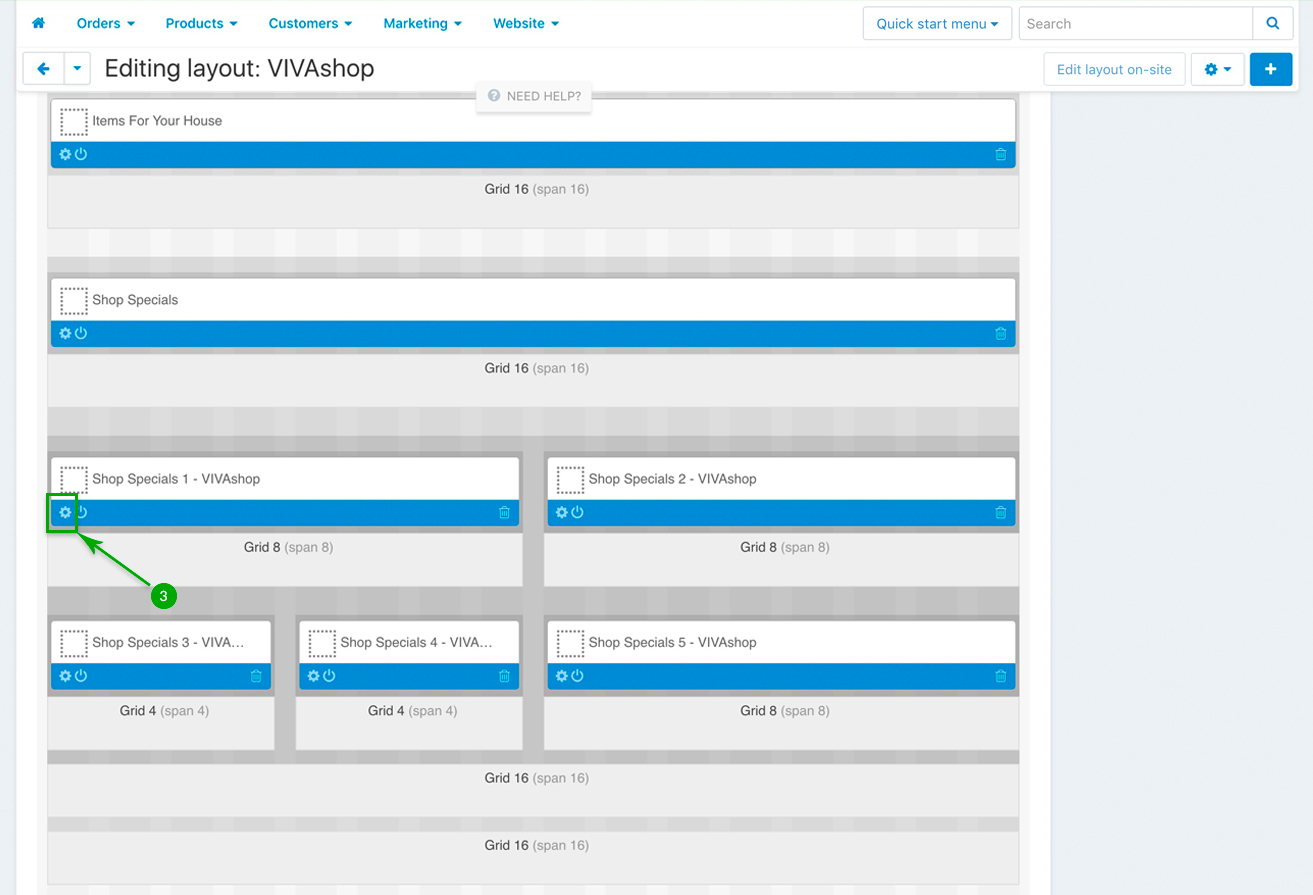Disable the Shop Specials 3 block
This screenshot has height=895, width=1313.
[81, 676]
